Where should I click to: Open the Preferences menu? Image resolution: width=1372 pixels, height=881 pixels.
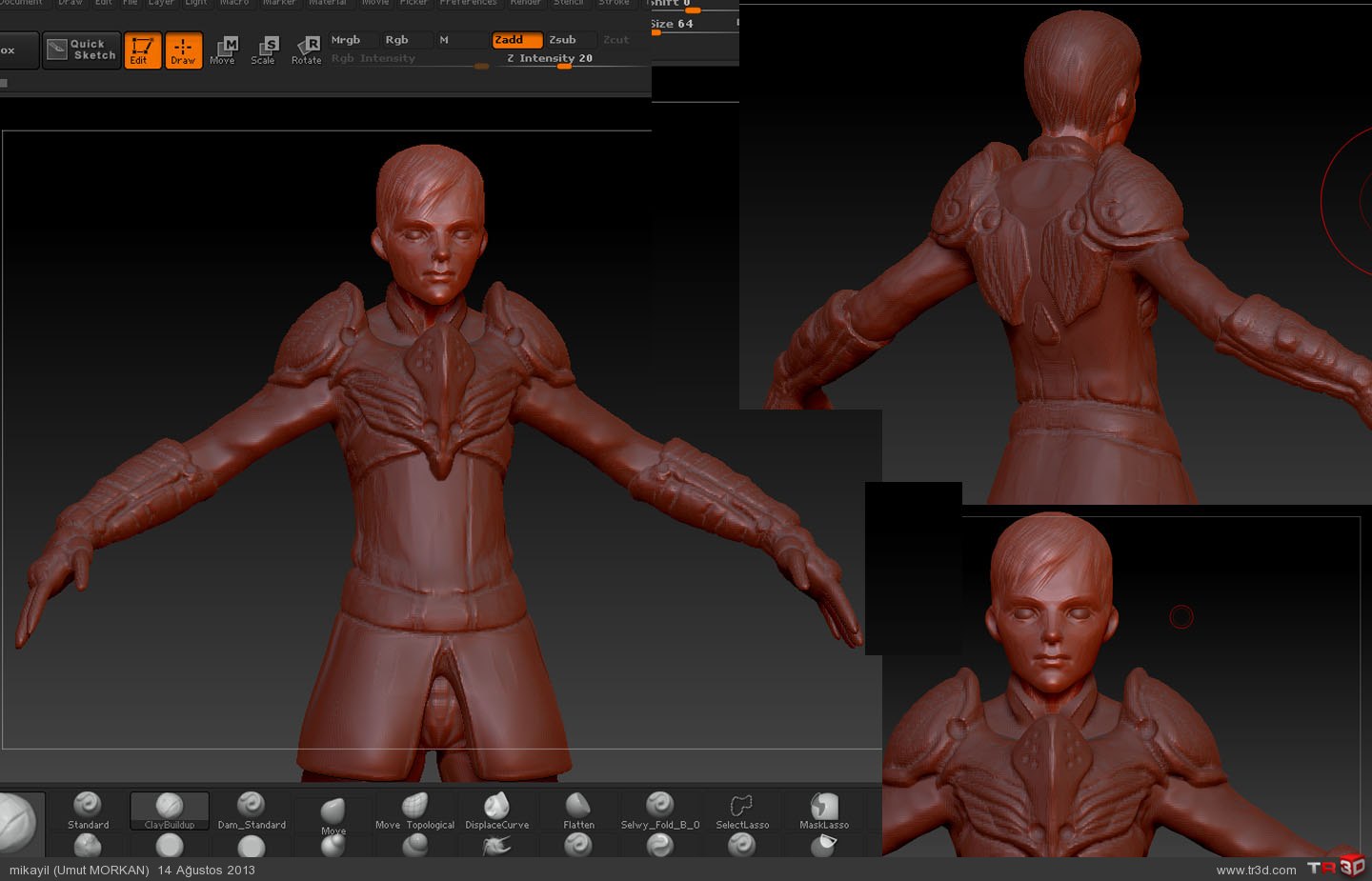[x=468, y=3]
